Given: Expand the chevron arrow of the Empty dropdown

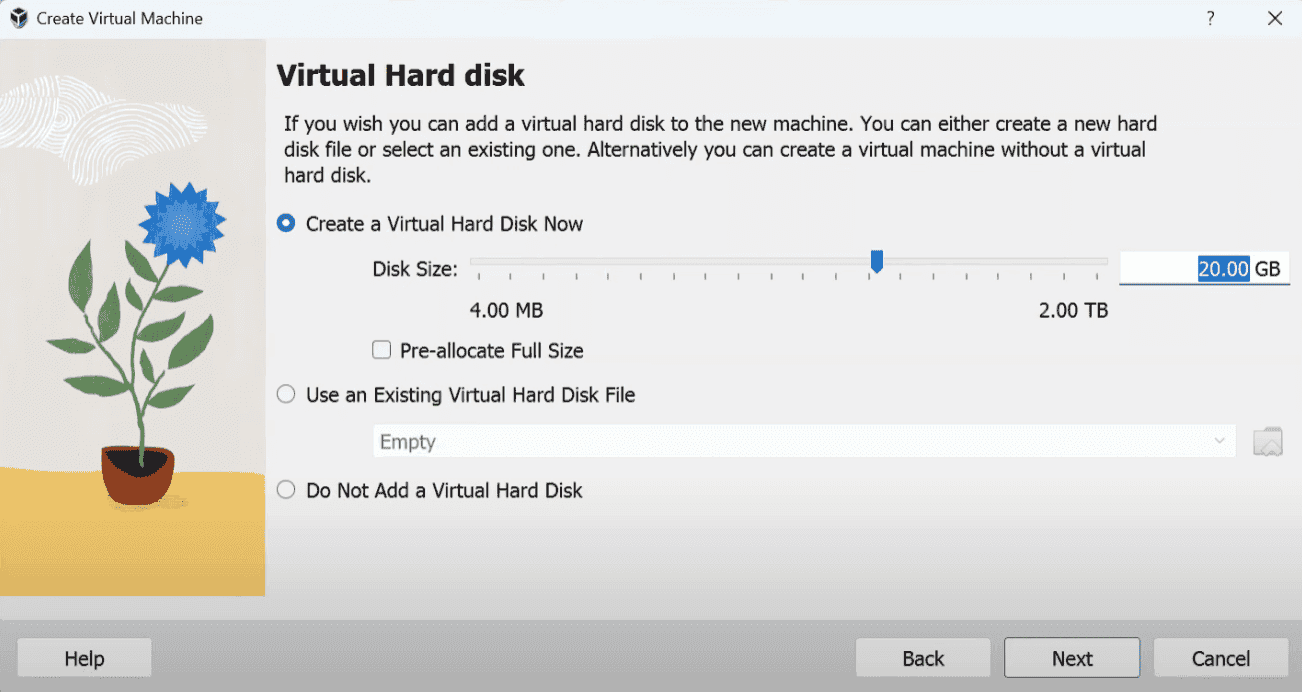Looking at the screenshot, I should click(1219, 441).
